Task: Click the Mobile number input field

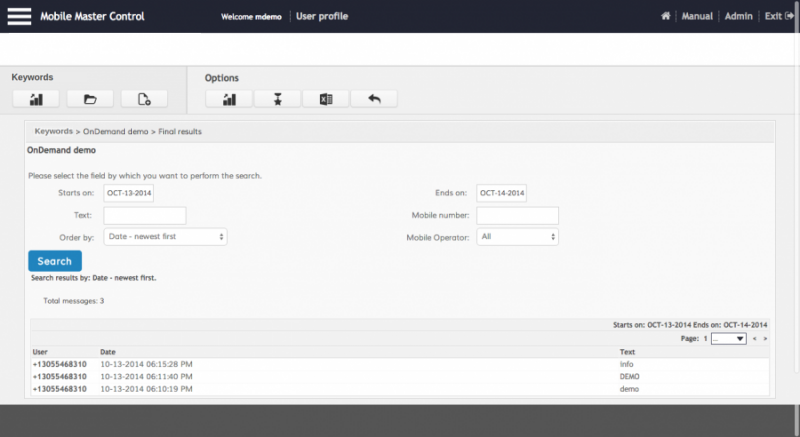Action: click(517, 215)
